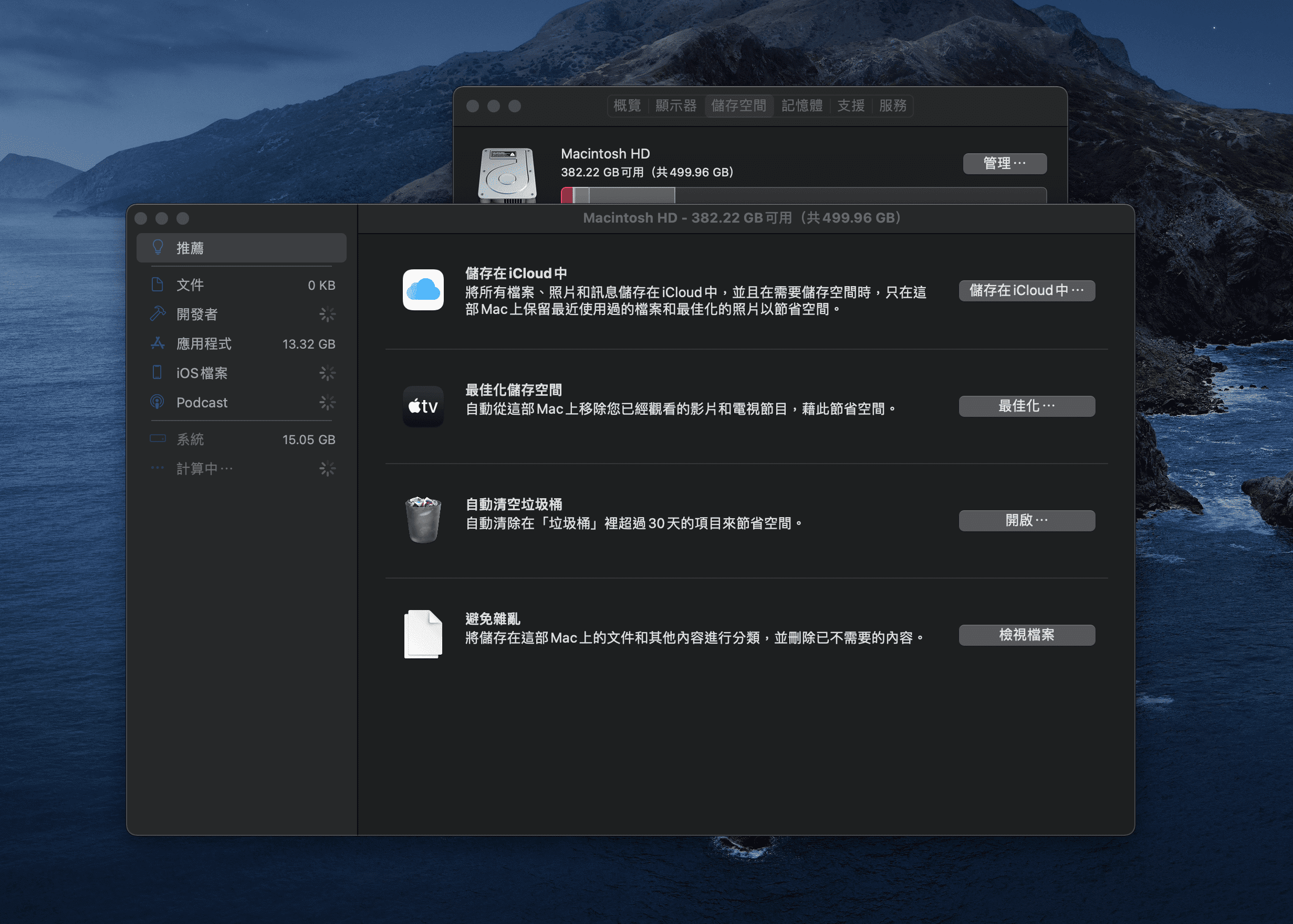Click the hammer icon next to 開發者
This screenshot has width=1293, height=924.
tap(158, 313)
